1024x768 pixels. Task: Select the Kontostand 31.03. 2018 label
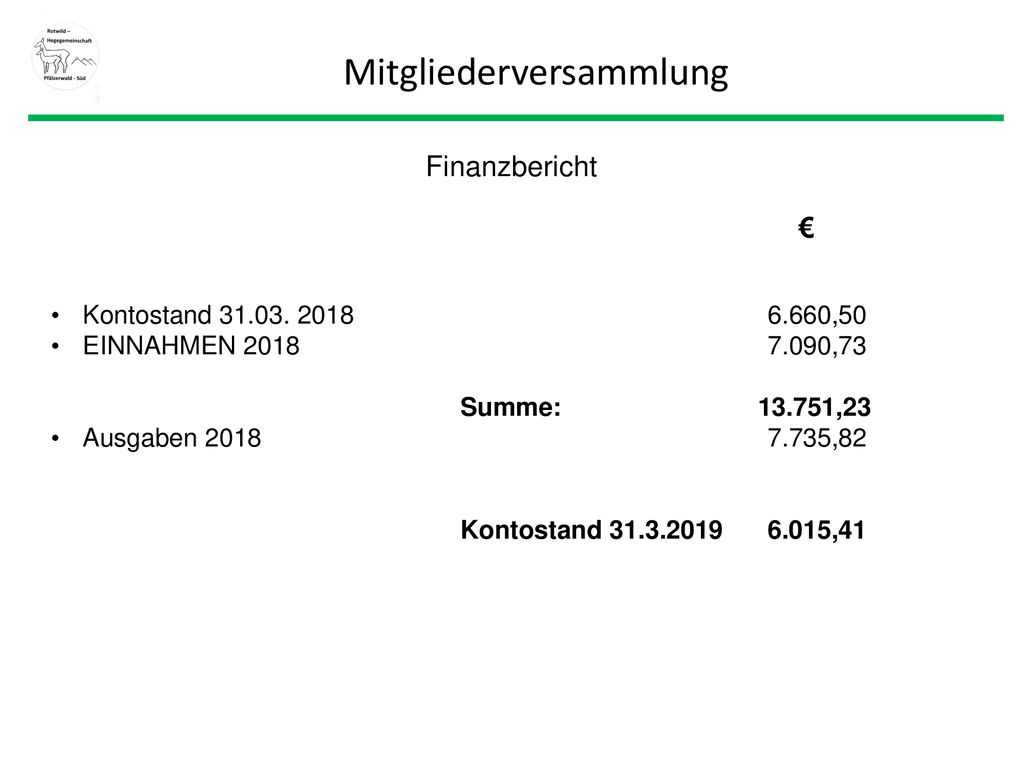[218, 315]
